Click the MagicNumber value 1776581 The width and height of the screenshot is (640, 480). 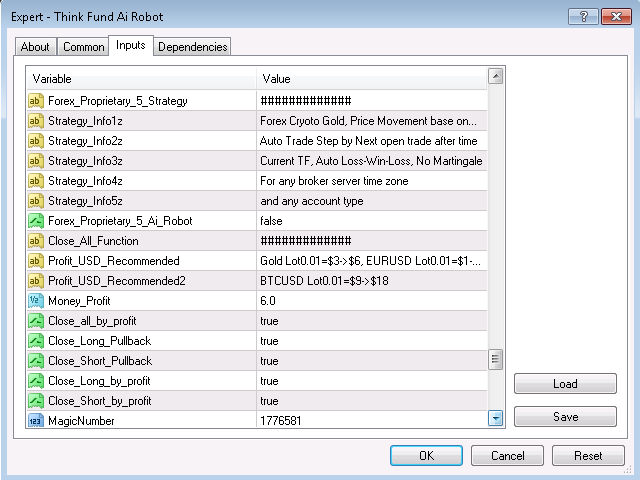point(281,420)
